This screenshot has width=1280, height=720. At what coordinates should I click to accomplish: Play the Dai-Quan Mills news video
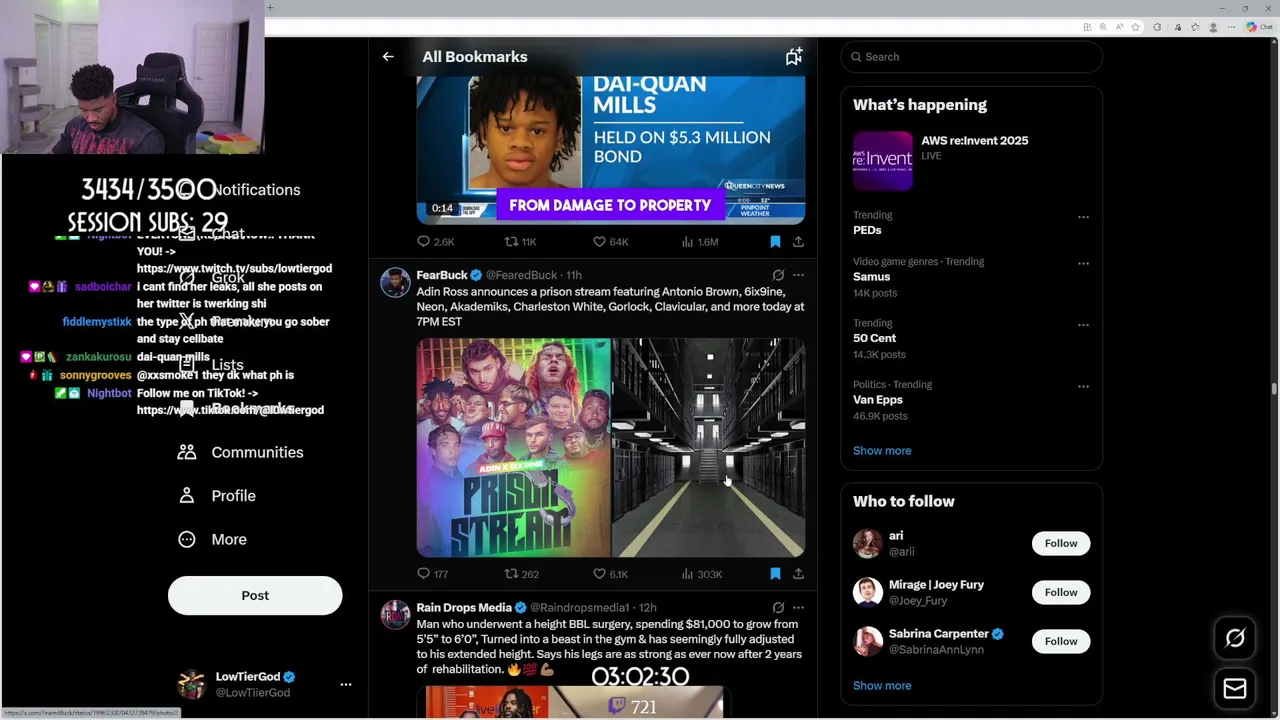(611, 149)
